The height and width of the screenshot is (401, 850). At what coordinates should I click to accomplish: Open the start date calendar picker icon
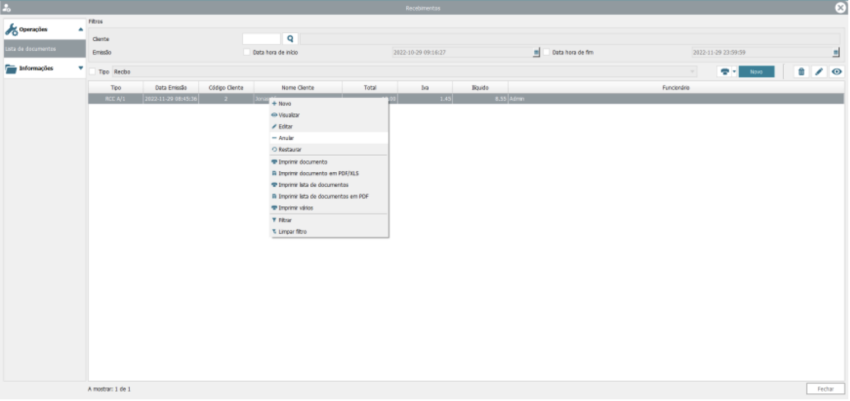(x=536, y=52)
